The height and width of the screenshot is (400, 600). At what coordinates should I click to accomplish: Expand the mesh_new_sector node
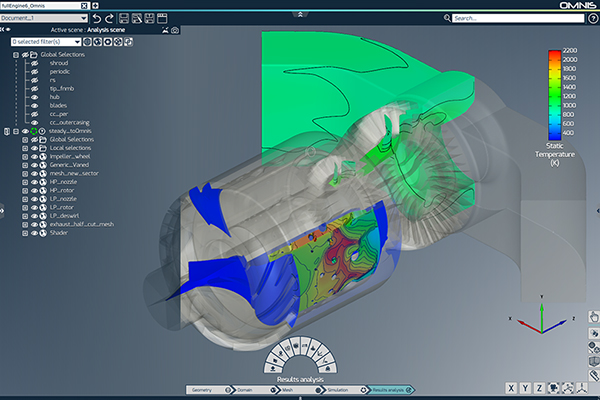tap(25, 173)
